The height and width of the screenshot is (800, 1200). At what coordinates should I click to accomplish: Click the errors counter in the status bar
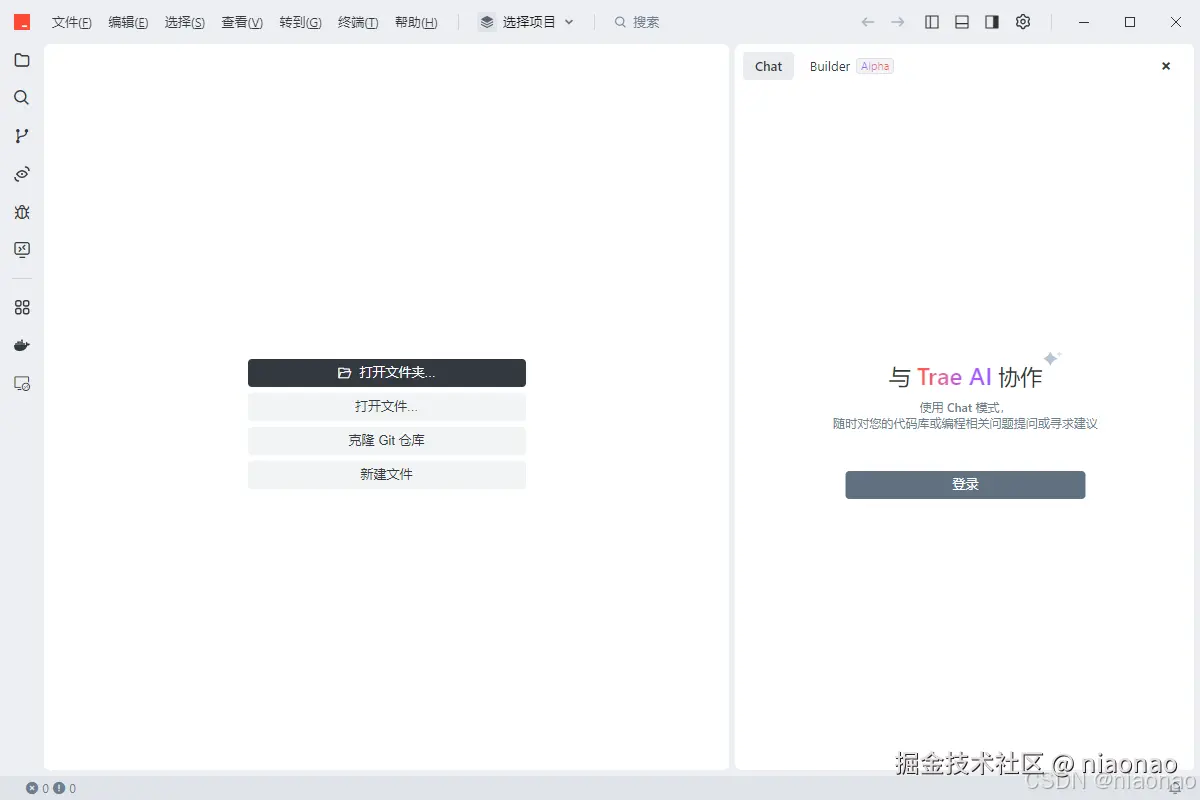pyautogui.click(x=37, y=787)
